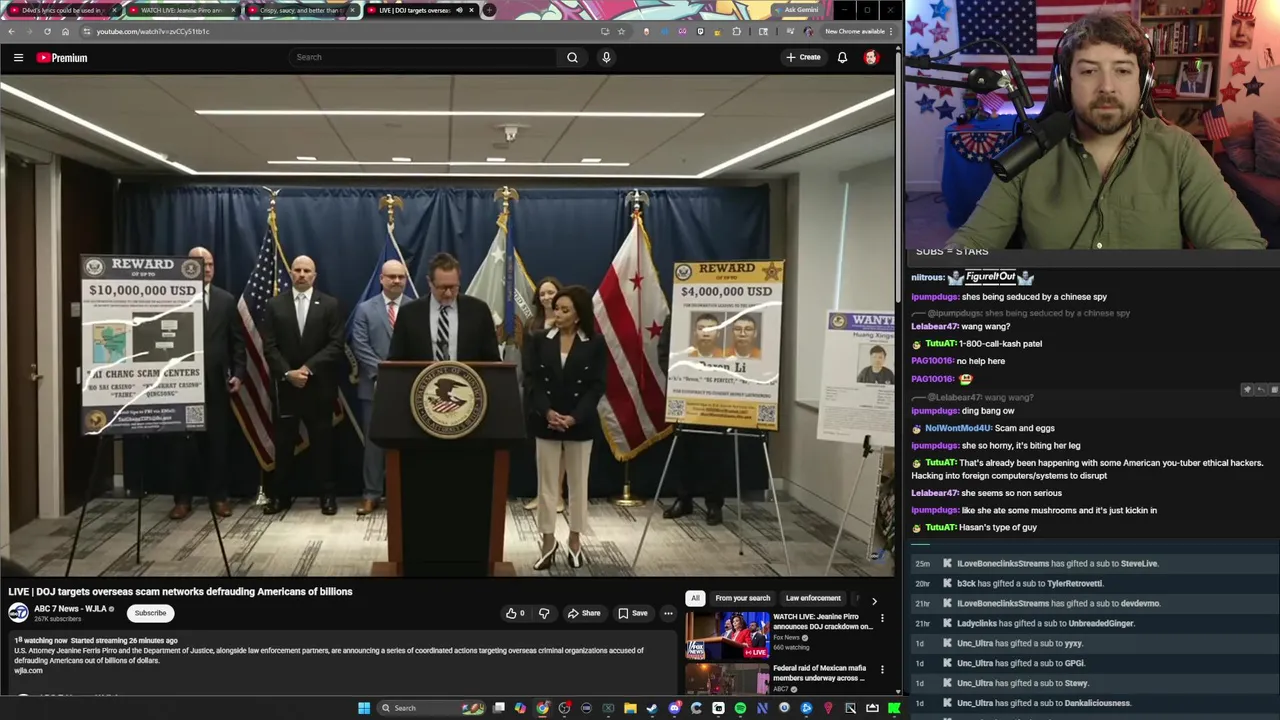Click the DOJ press conference video player
Image resolution: width=1280 pixels, height=720 pixels.
pyautogui.click(x=448, y=326)
